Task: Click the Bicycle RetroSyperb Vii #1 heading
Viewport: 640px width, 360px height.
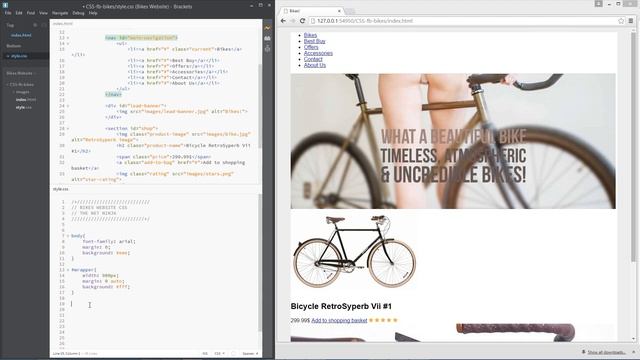Action: pyautogui.click(x=341, y=306)
